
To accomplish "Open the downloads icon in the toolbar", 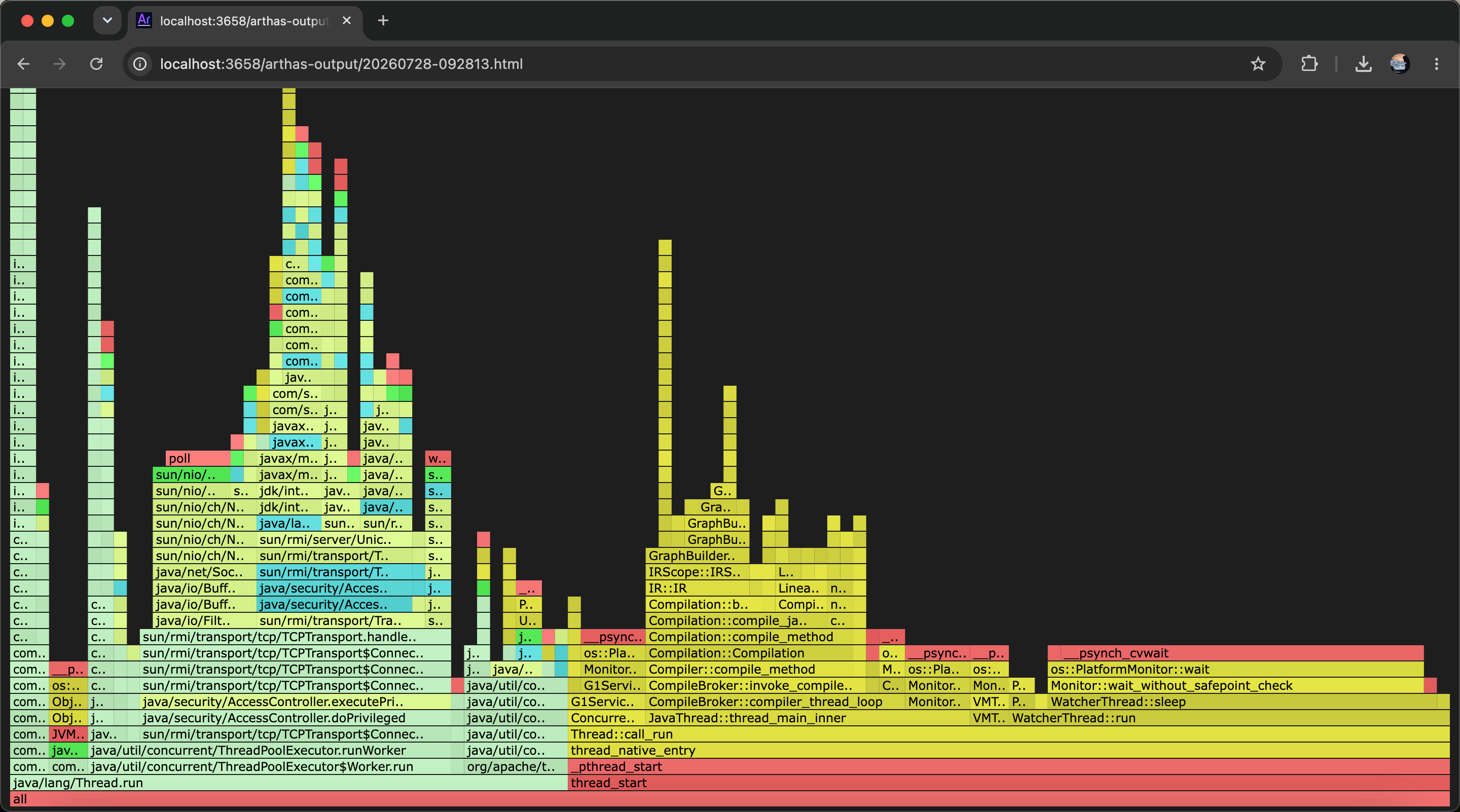I will (x=1363, y=64).
